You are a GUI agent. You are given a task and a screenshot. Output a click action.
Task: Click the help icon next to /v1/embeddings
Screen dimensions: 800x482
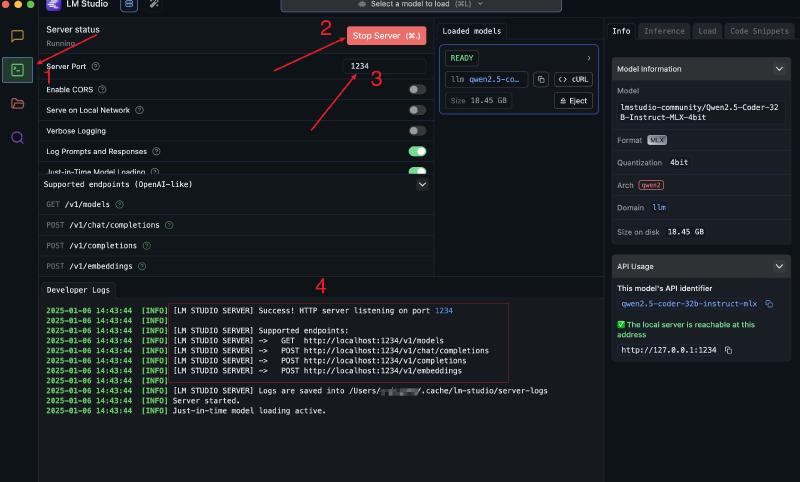[142, 266]
